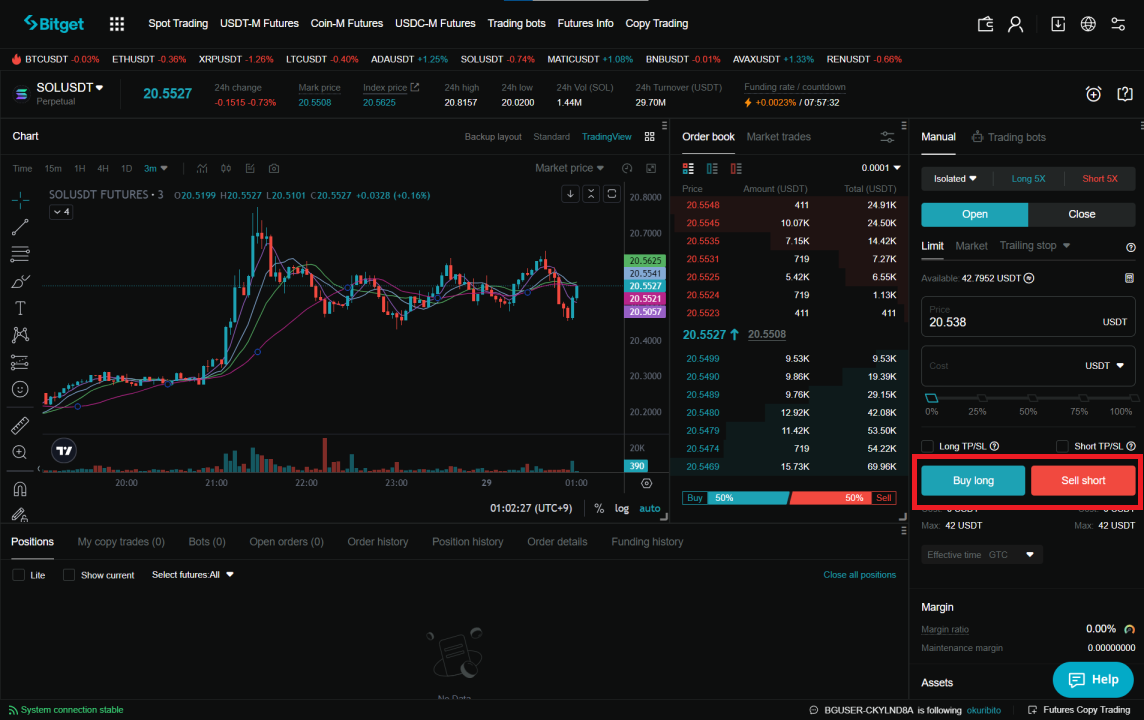Open the user profile icon
Screen dimensions: 1144x720
tap(1015, 24)
